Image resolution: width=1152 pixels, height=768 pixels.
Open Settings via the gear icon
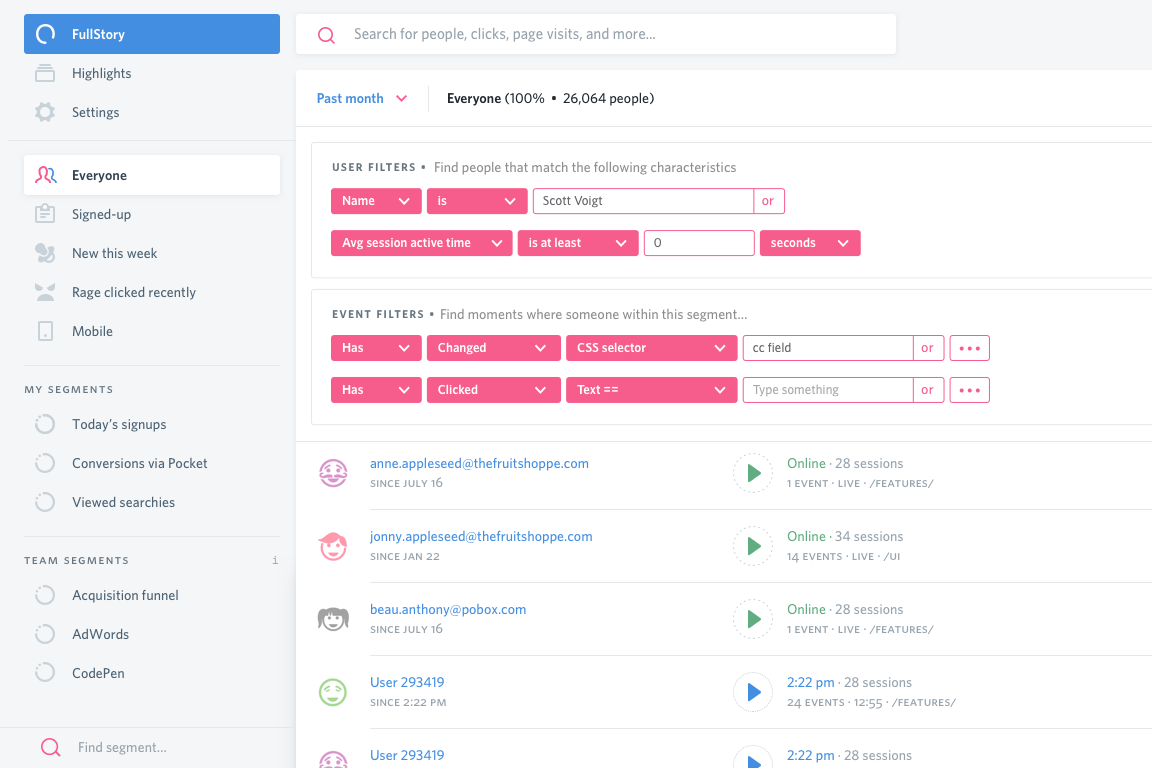pos(45,112)
